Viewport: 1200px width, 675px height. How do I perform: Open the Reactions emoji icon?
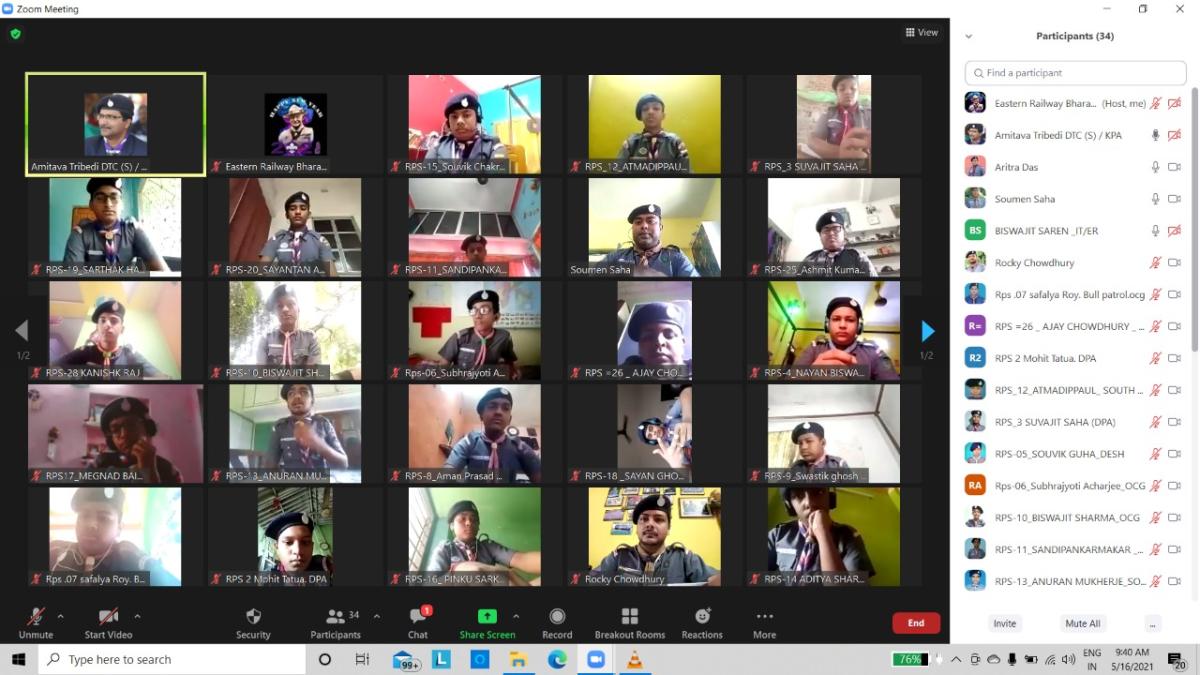click(702, 617)
